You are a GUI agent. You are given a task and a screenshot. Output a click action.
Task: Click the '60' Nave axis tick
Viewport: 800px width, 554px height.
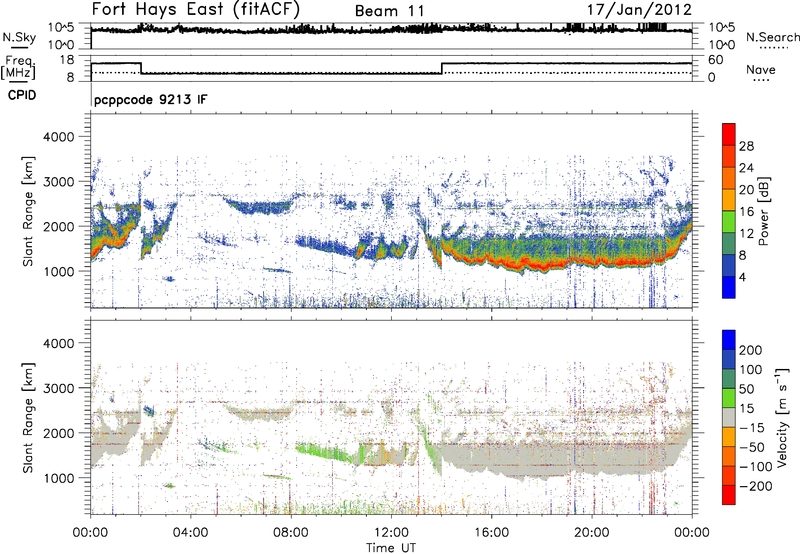point(716,60)
